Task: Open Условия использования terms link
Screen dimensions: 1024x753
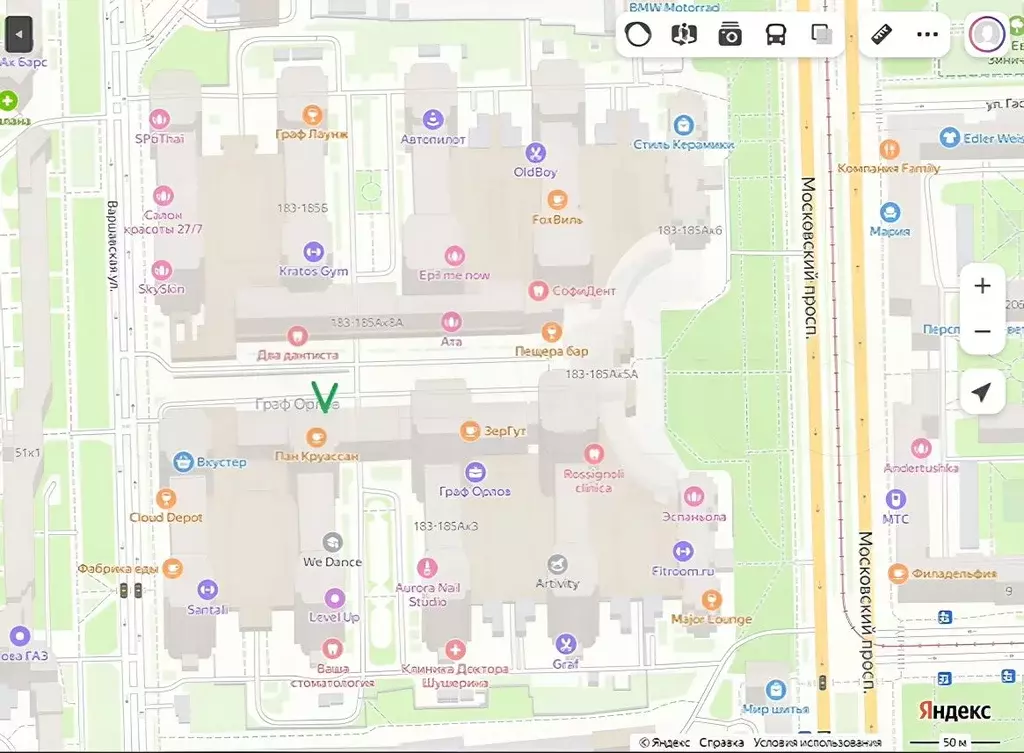Action: point(817,743)
